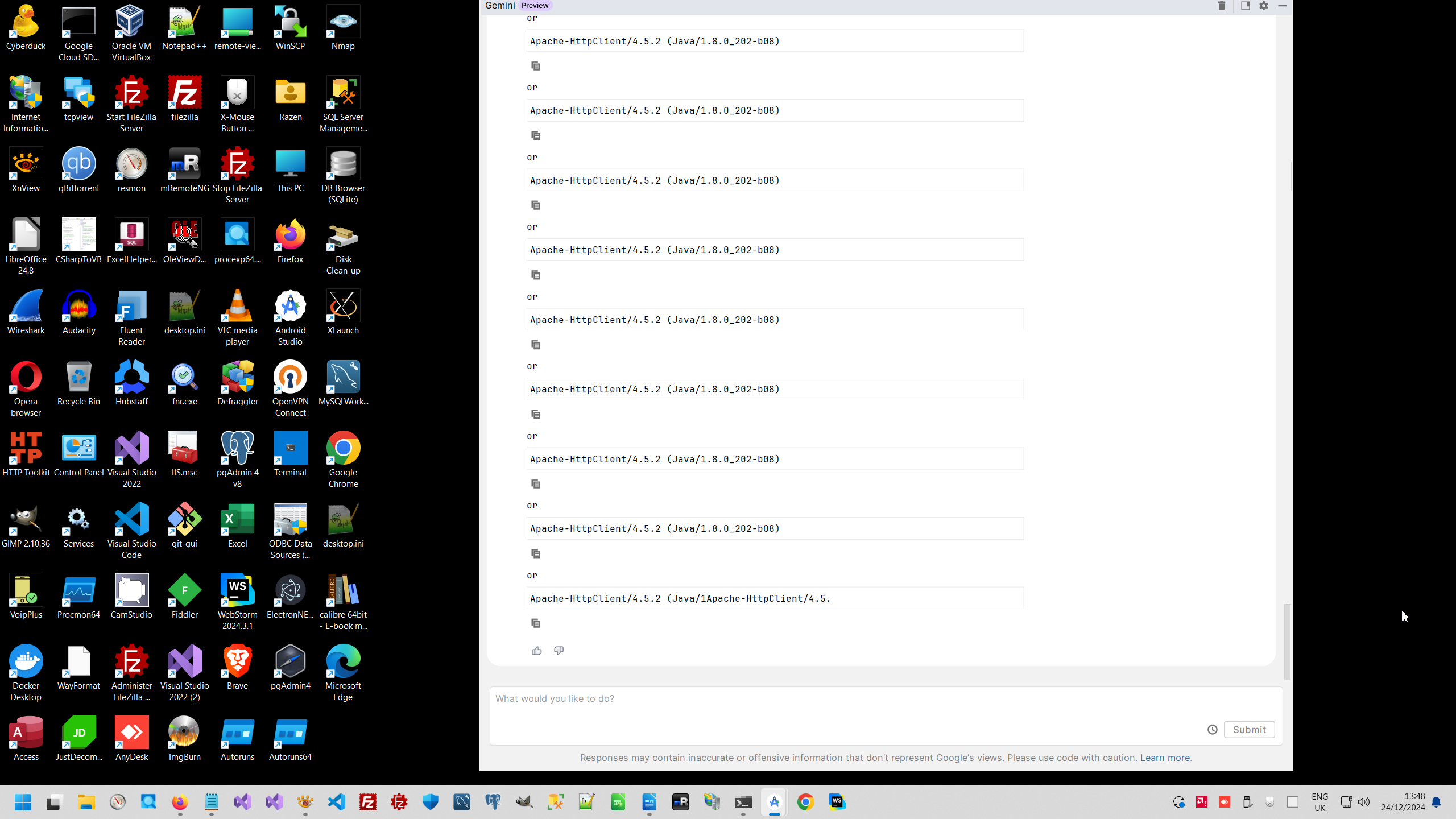Viewport: 1456px width, 819px height.
Task: Click the dock panel layout icon
Action: [x=1245, y=6]
